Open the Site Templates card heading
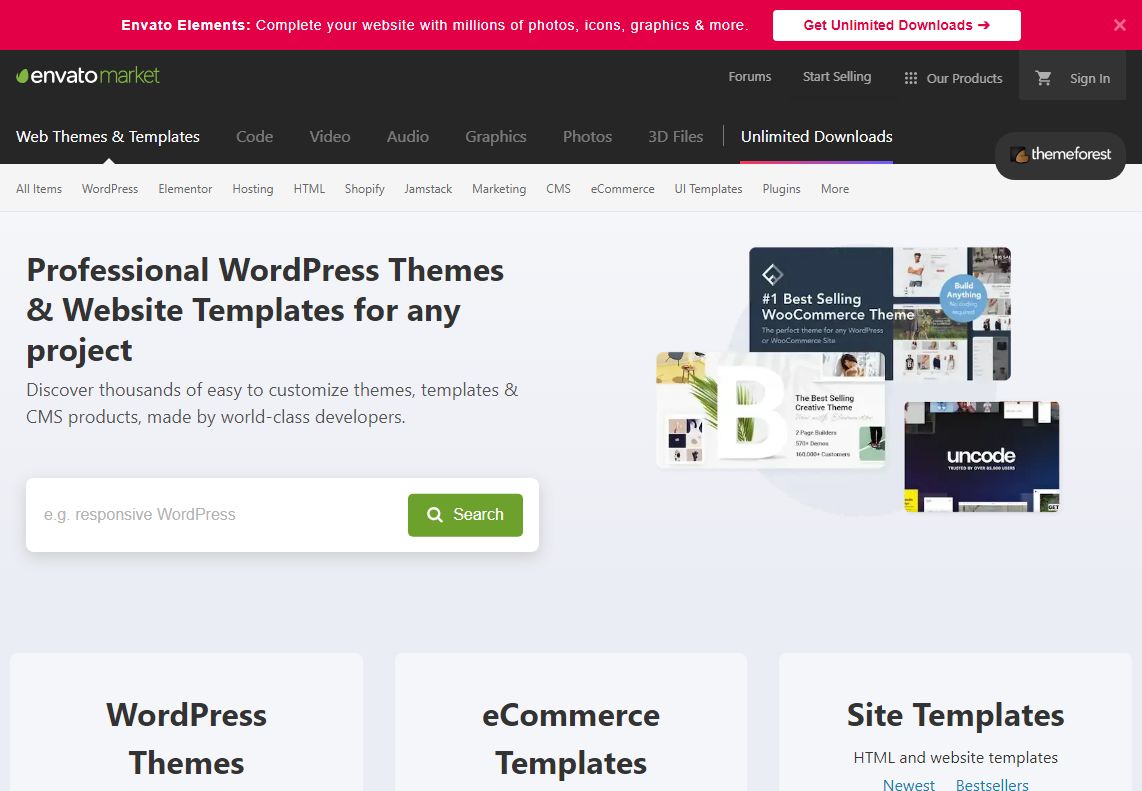 pos(956,715)
